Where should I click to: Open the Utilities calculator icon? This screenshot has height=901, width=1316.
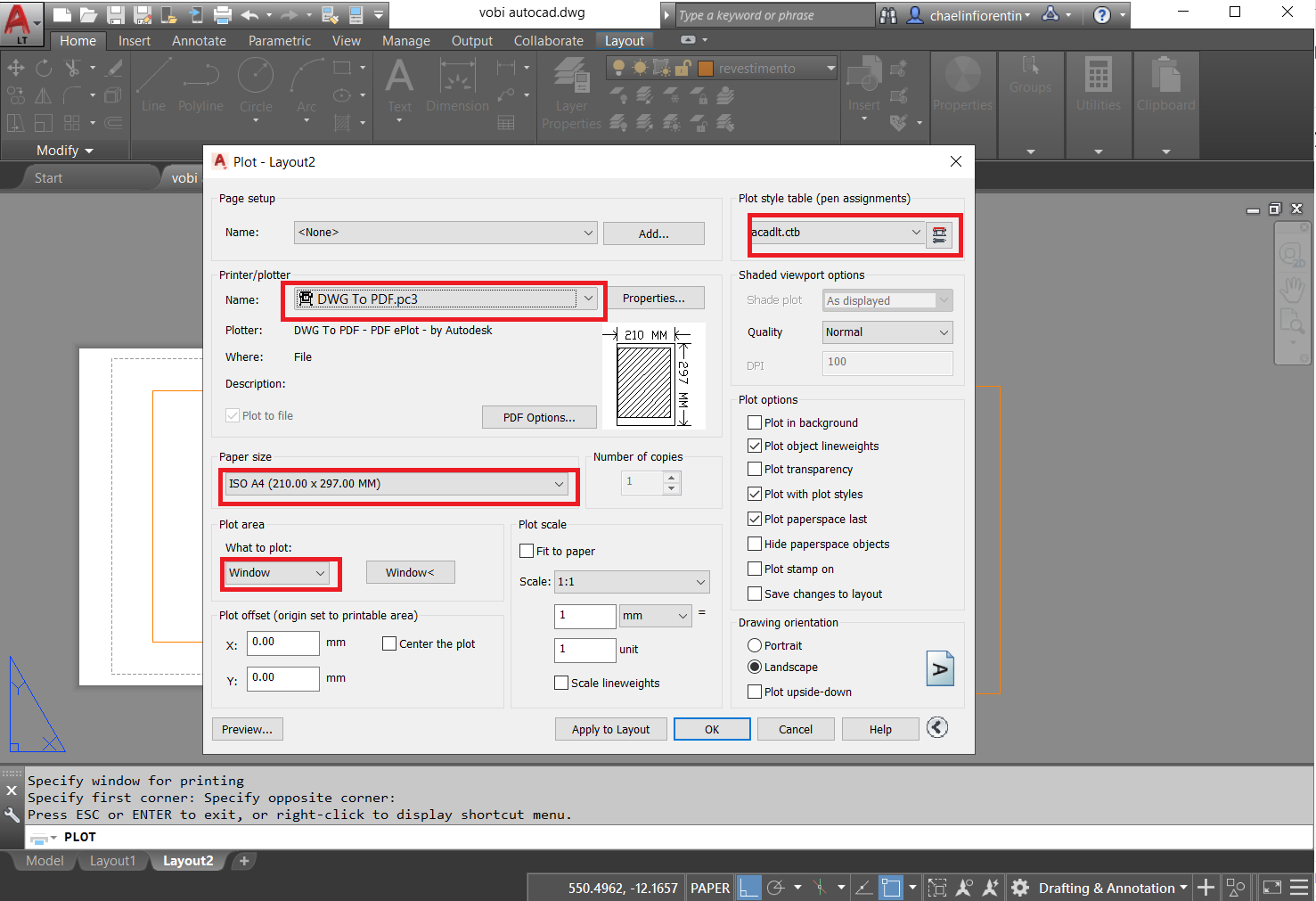pyautogui.click(x=1099, y=86)
